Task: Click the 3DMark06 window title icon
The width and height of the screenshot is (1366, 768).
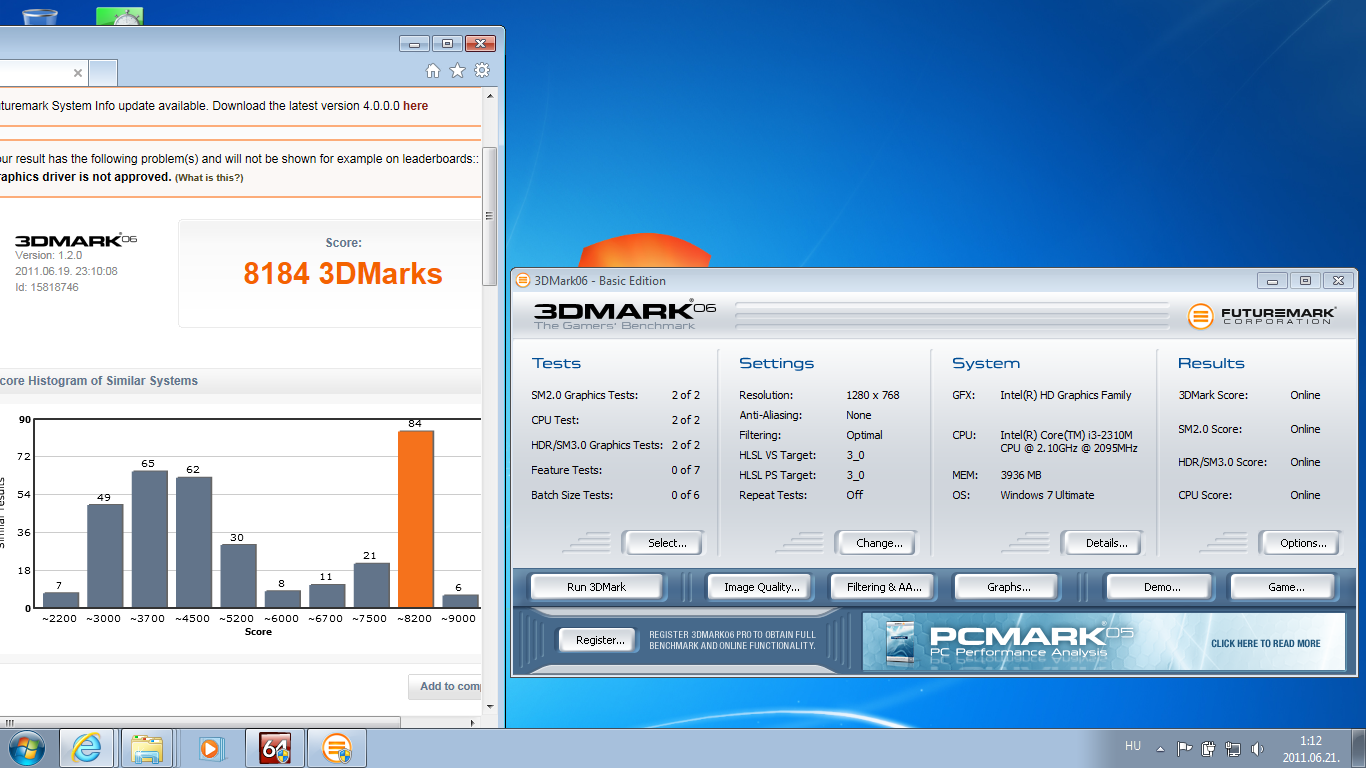Action: click(523, 281)
